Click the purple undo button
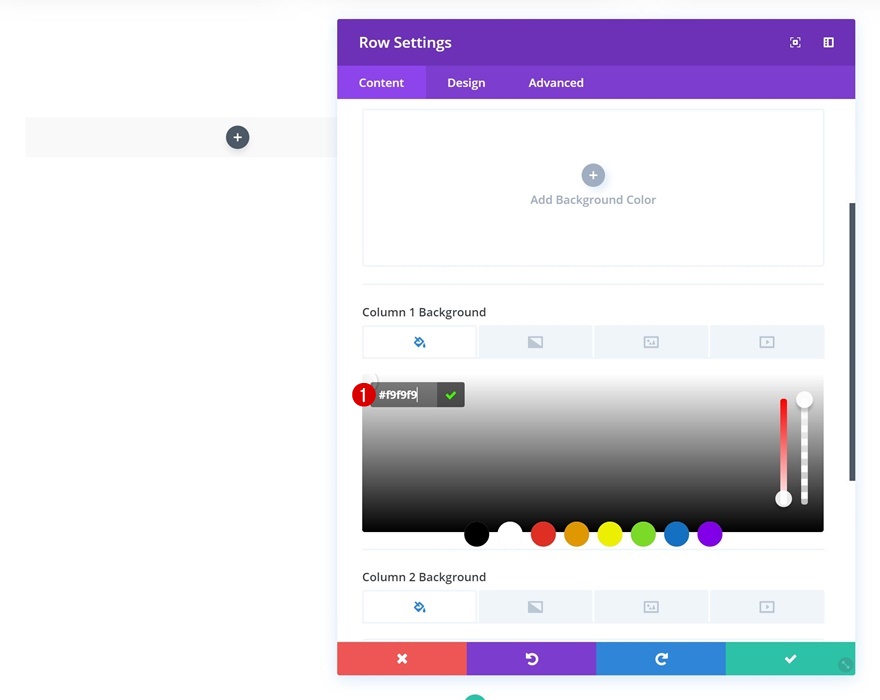 (531, 658)
